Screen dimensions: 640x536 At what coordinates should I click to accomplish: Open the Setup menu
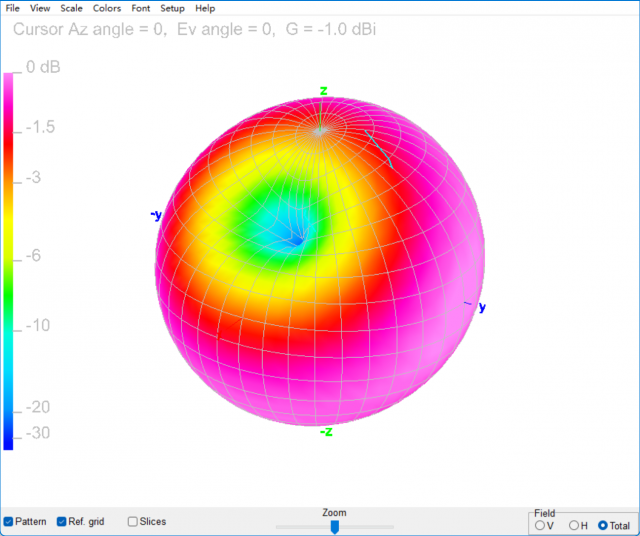point(172,8)
